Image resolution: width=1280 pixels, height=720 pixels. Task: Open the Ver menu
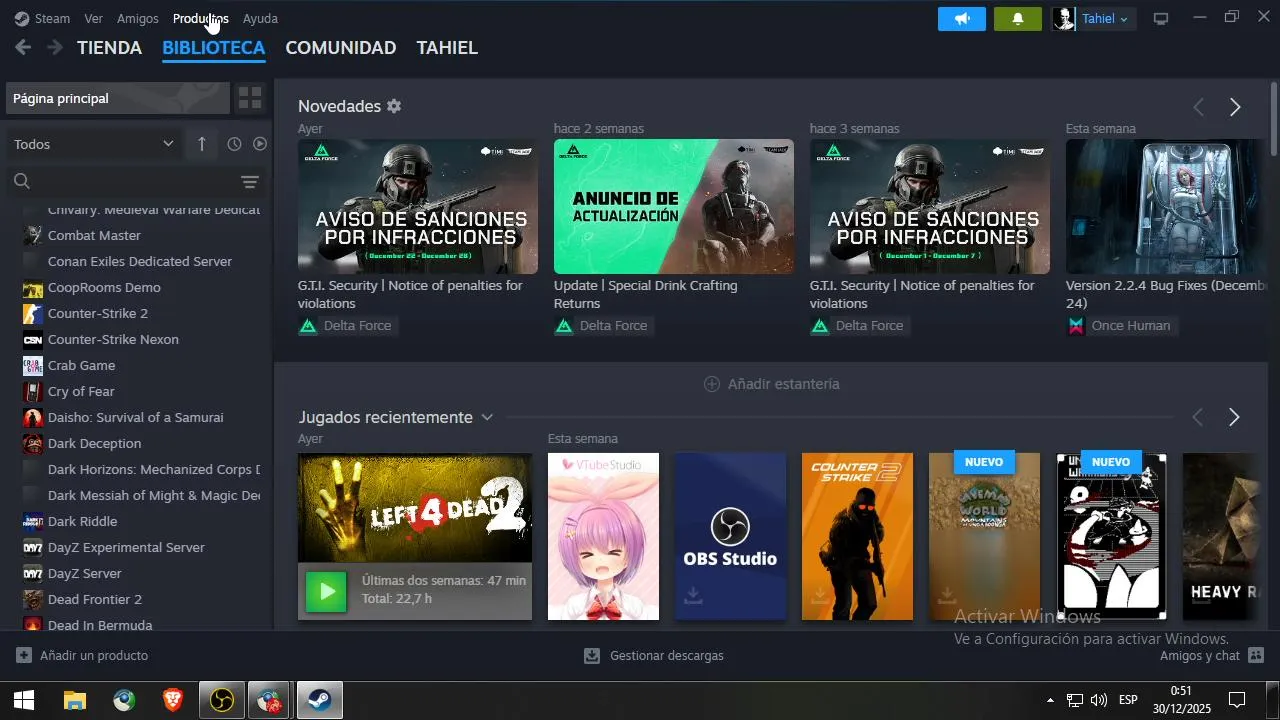pos(93,18)
